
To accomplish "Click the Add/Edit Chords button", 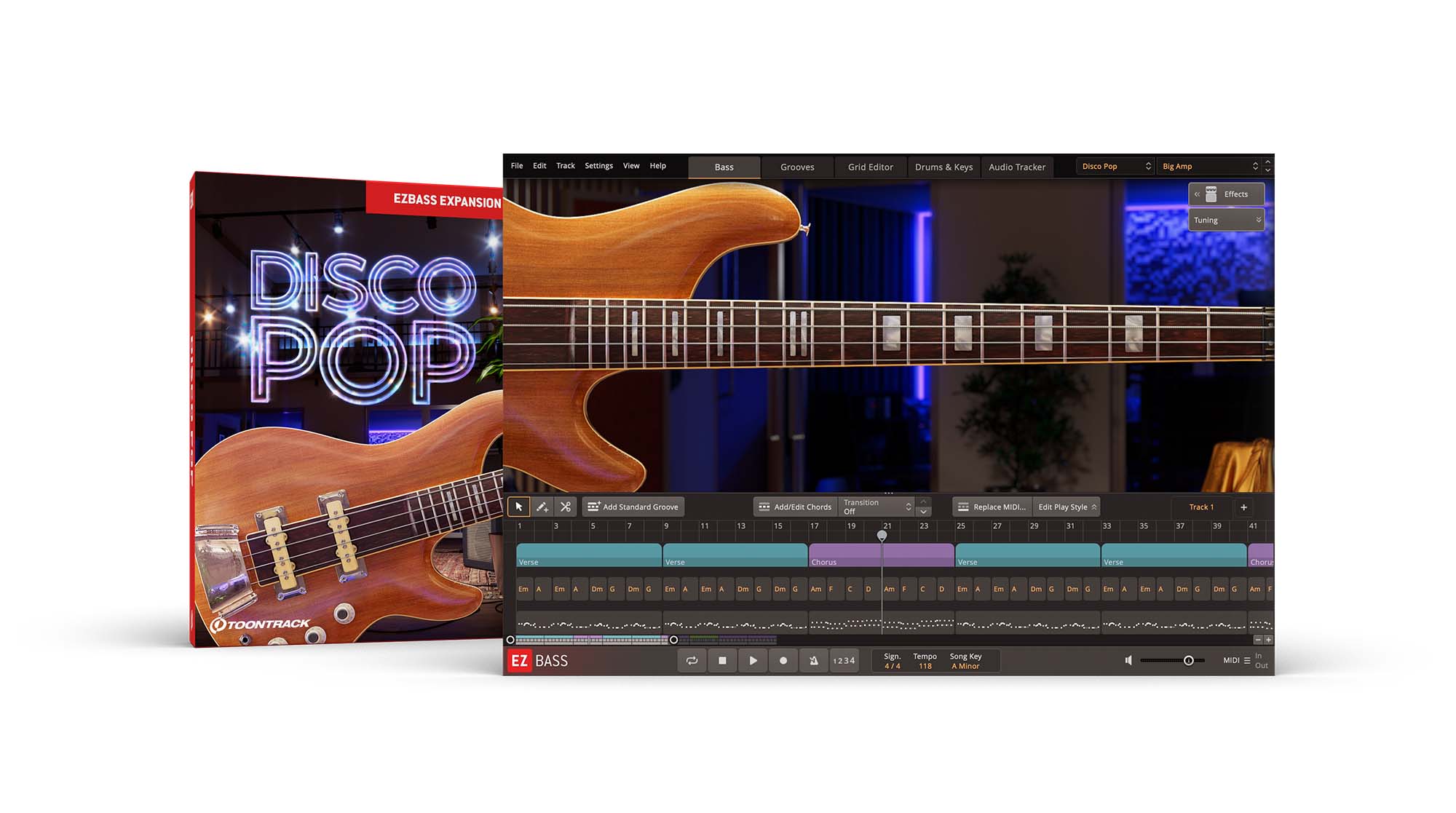I will coord(795,507).
